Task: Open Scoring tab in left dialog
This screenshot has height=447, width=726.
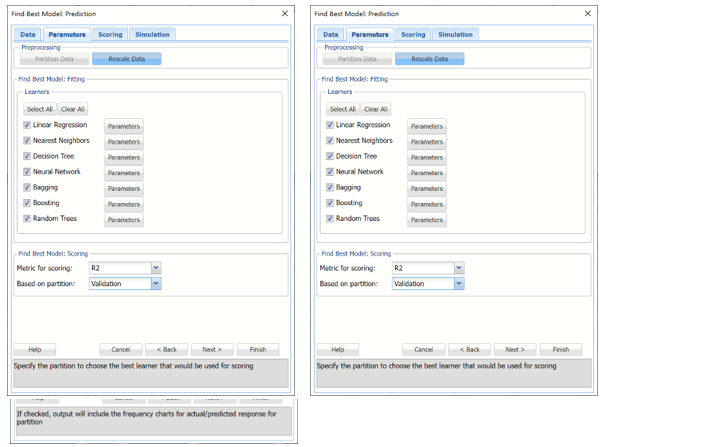Action: (110, 34)
